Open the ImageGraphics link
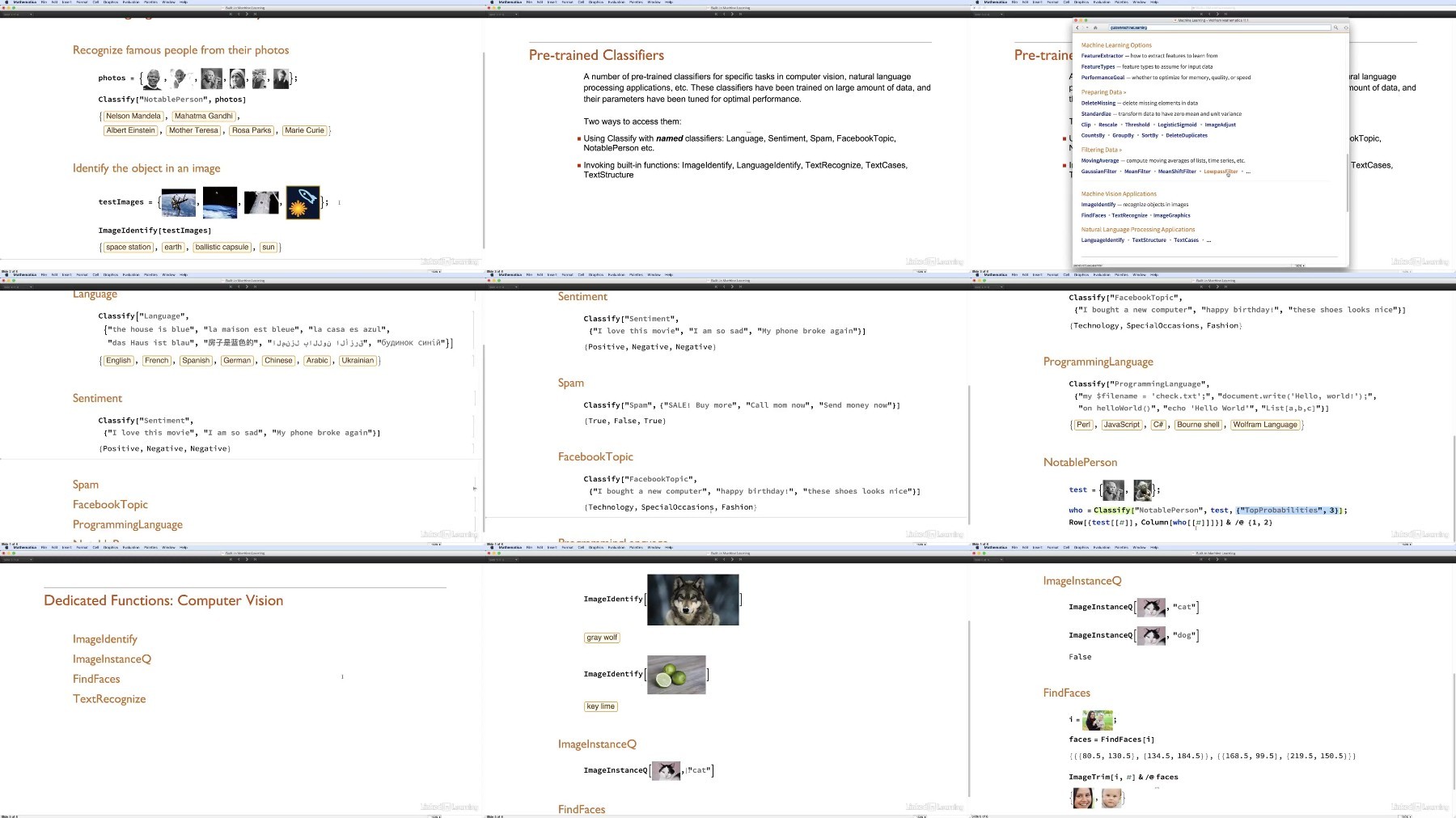The image size is (1456, 818). pyautogui.click(x=1172, y=215)
